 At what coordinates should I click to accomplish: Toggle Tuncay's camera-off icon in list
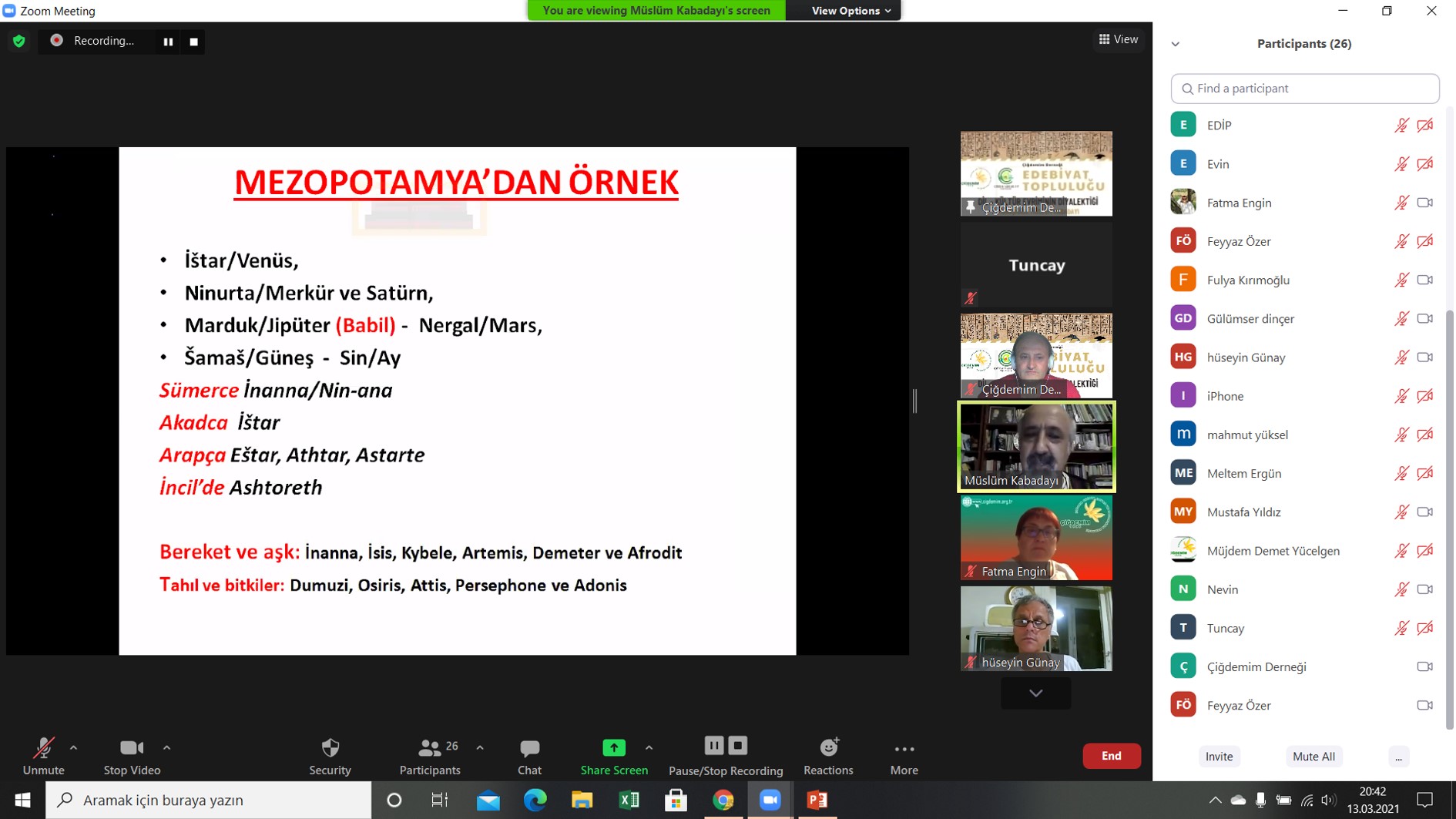coord(1425,628)
